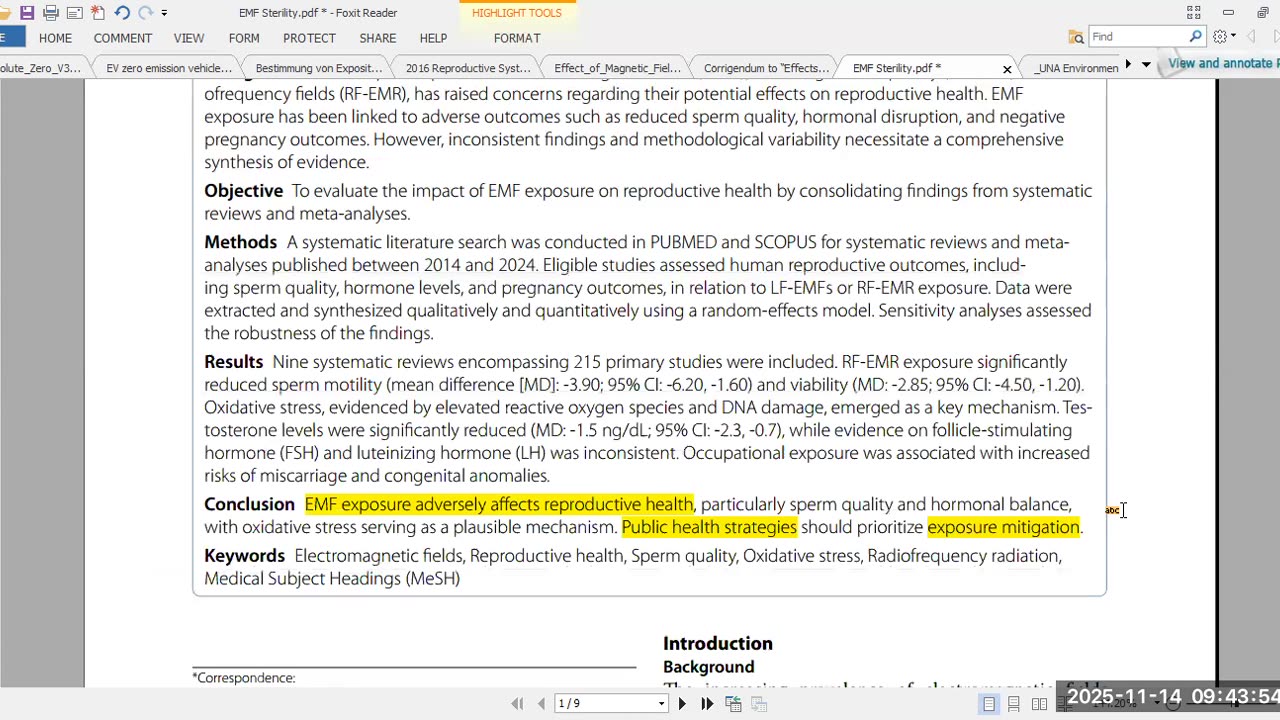
Task: Open the COMMENT ribbon tab
Action: pyautogui.click(x=123, y=38)
